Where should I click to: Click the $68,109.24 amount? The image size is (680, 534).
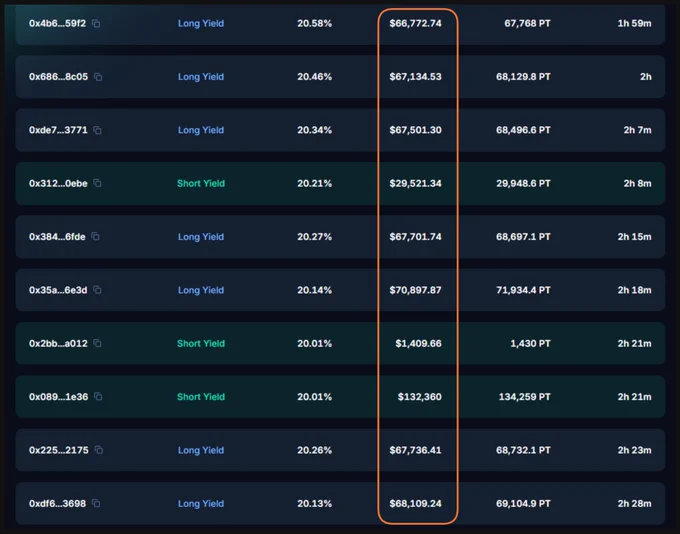coord(415,504)
